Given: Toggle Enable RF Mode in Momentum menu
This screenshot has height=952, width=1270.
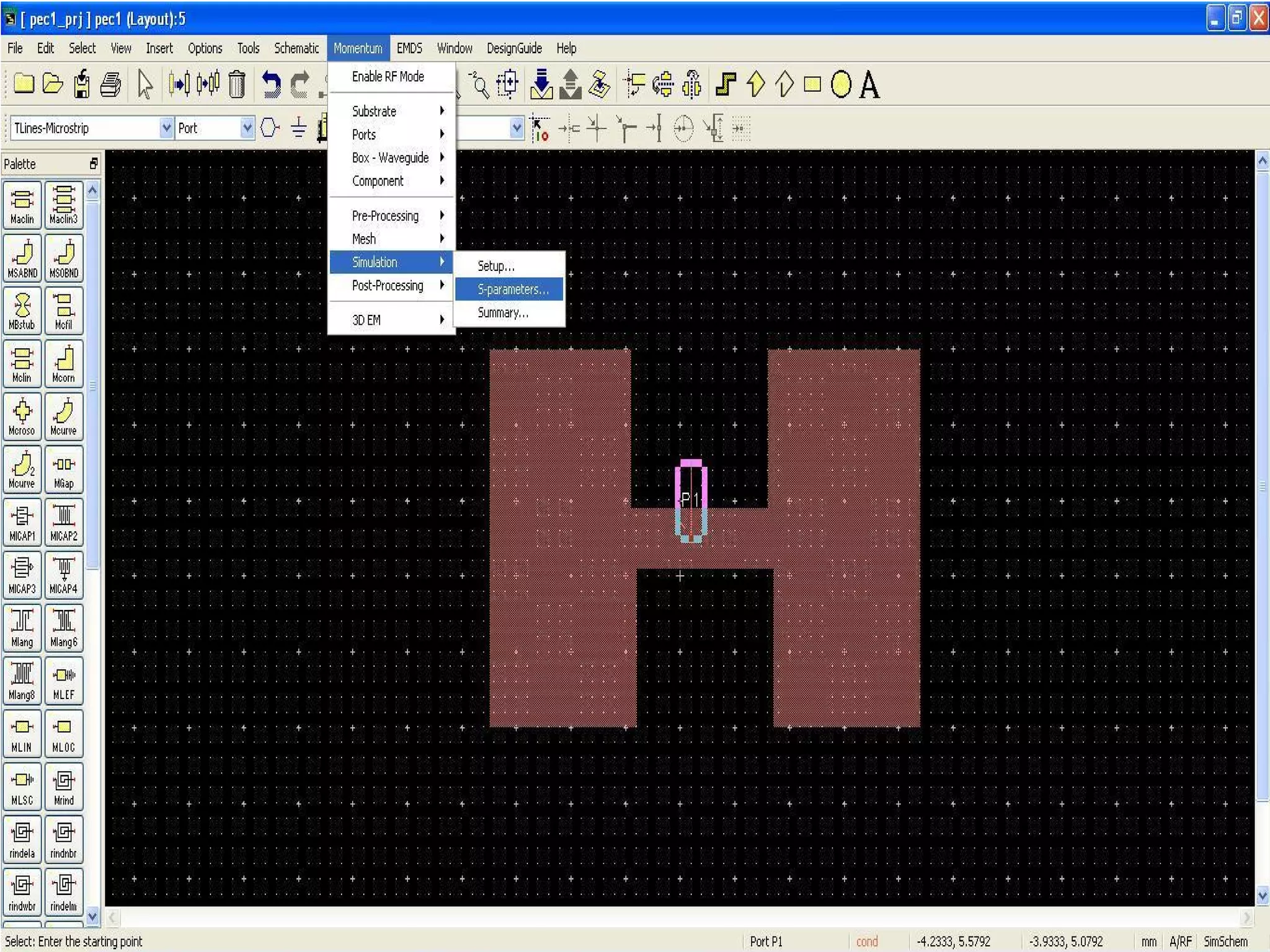Looking at the screenshot, I should 388,77.
